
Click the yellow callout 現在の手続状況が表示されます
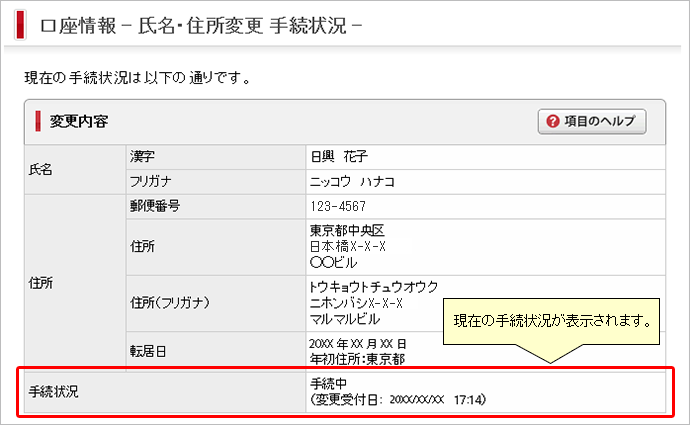click(x=553, y=322)
